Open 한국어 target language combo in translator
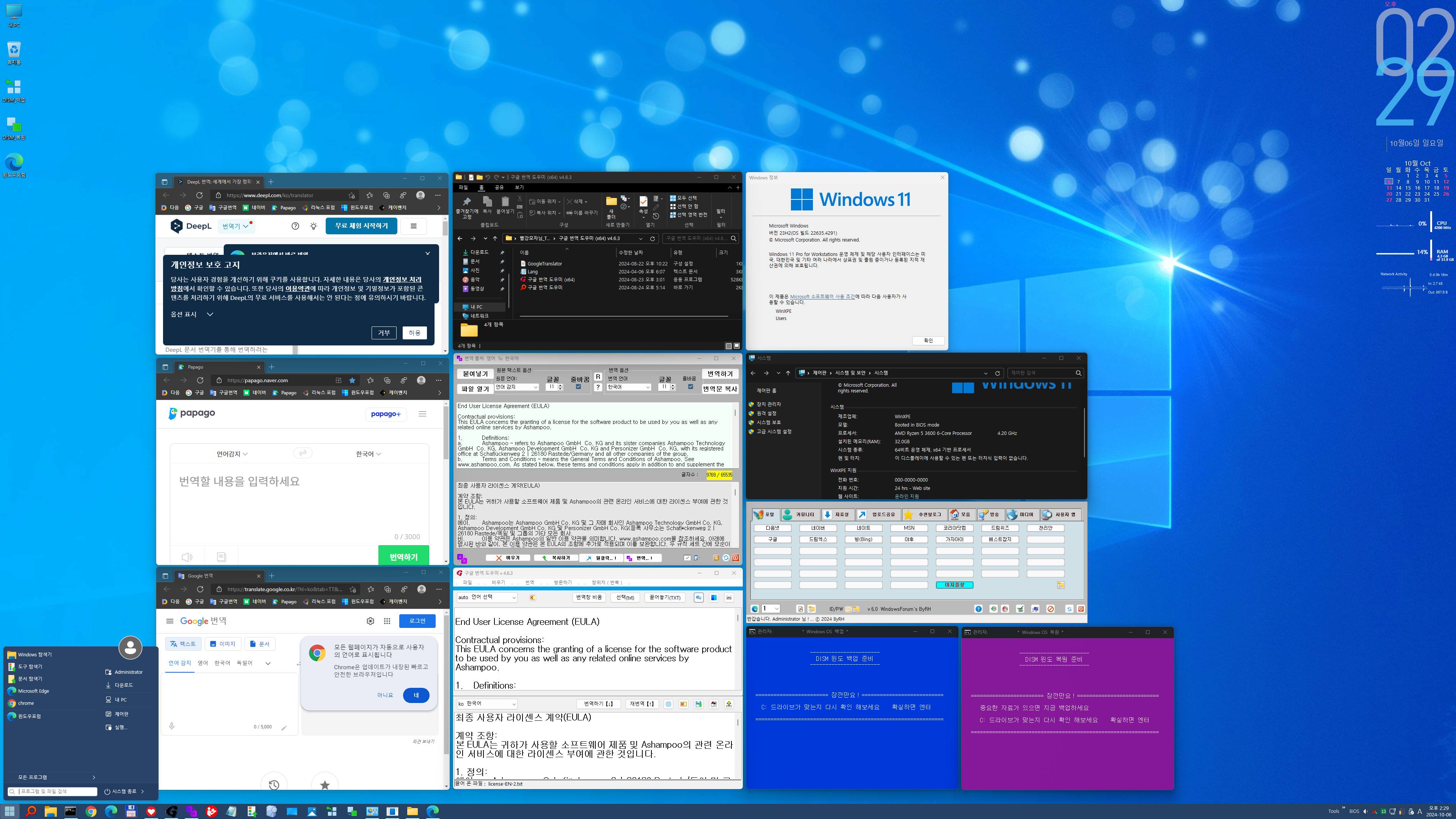 tap(629, 387)
